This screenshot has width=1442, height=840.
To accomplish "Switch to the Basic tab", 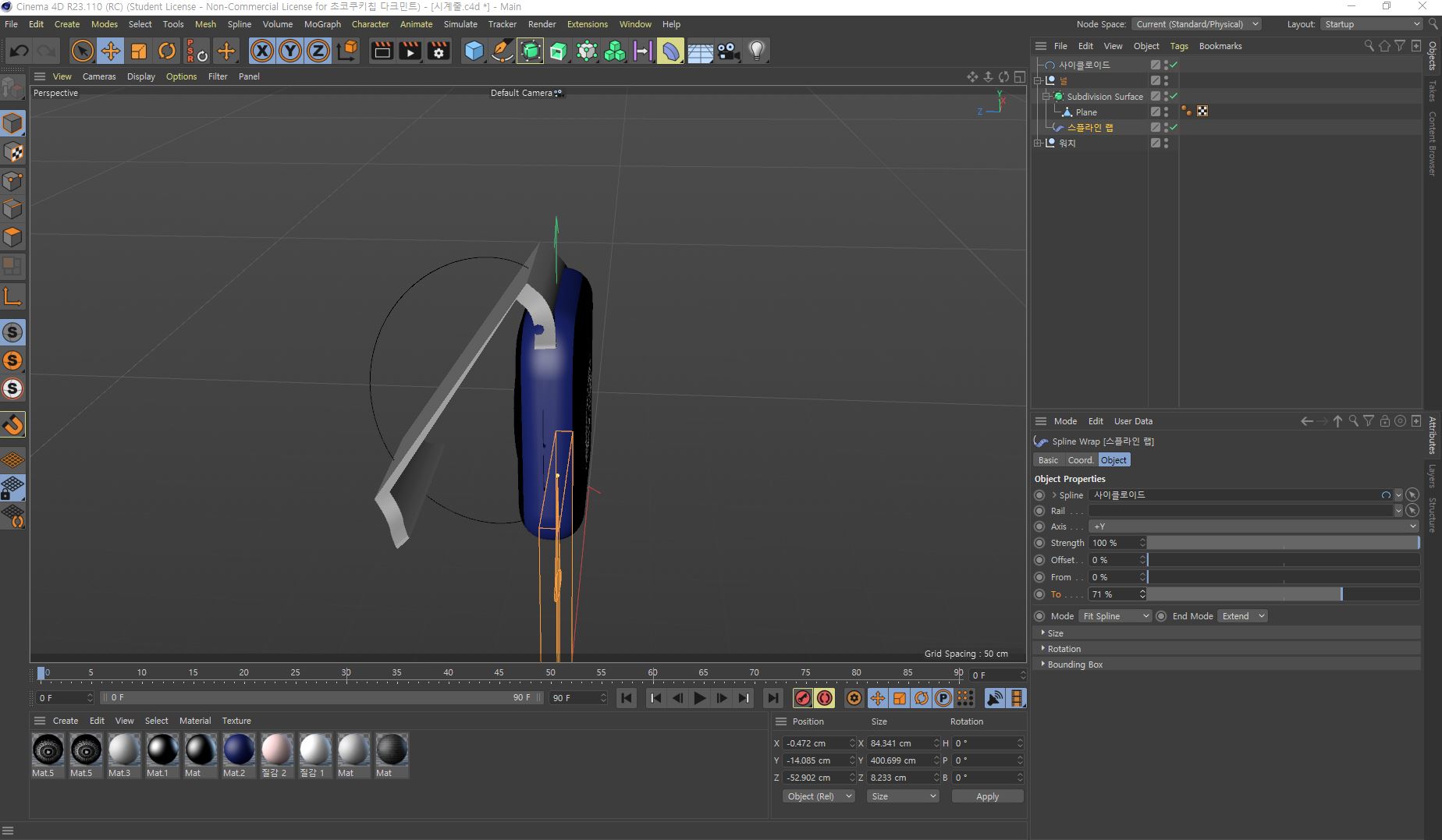I will 1048,460.
